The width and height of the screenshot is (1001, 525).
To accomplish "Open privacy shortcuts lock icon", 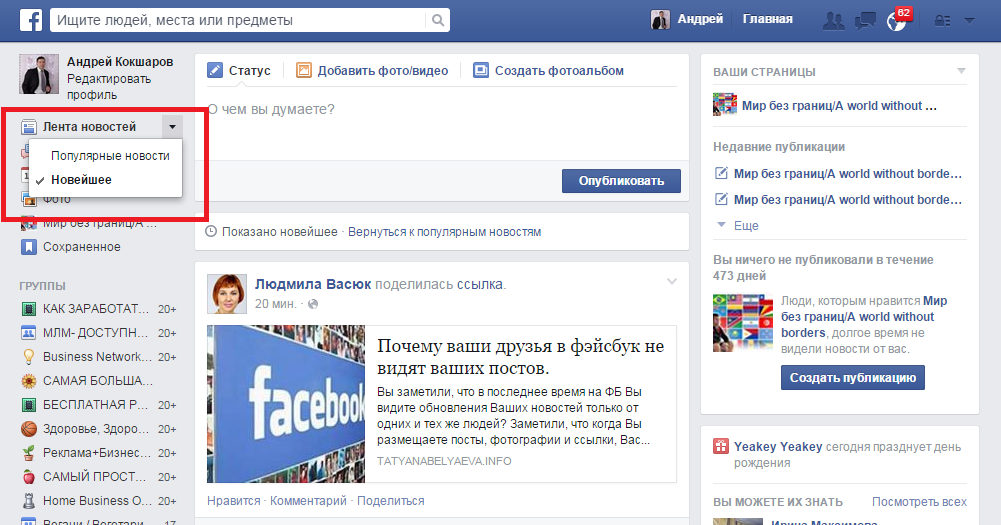I will pyautogui.click(x=942, y=20).
